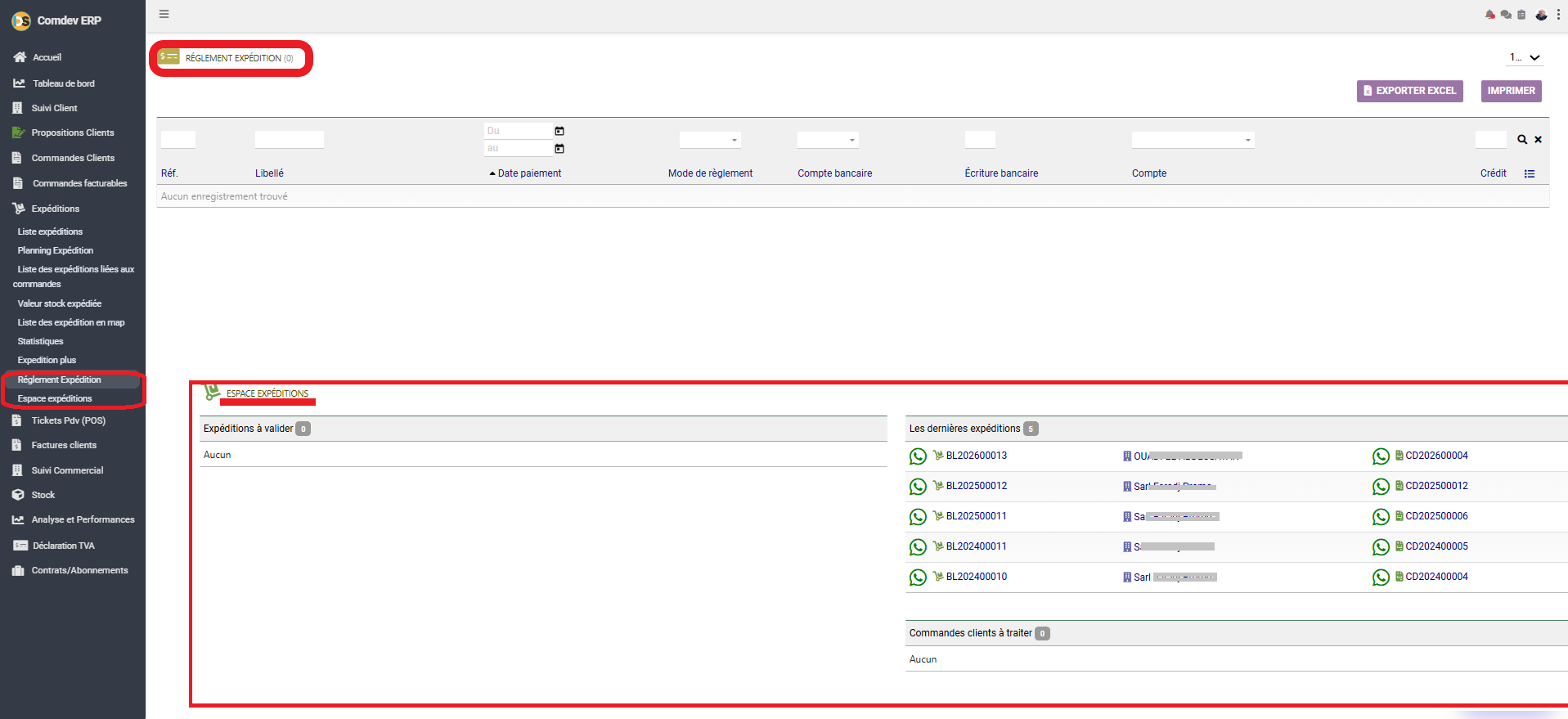The width and height of the screenshot is (1568, 719).
Task: Open Expedition plus submenu item
Action: [x=47, y=360]
